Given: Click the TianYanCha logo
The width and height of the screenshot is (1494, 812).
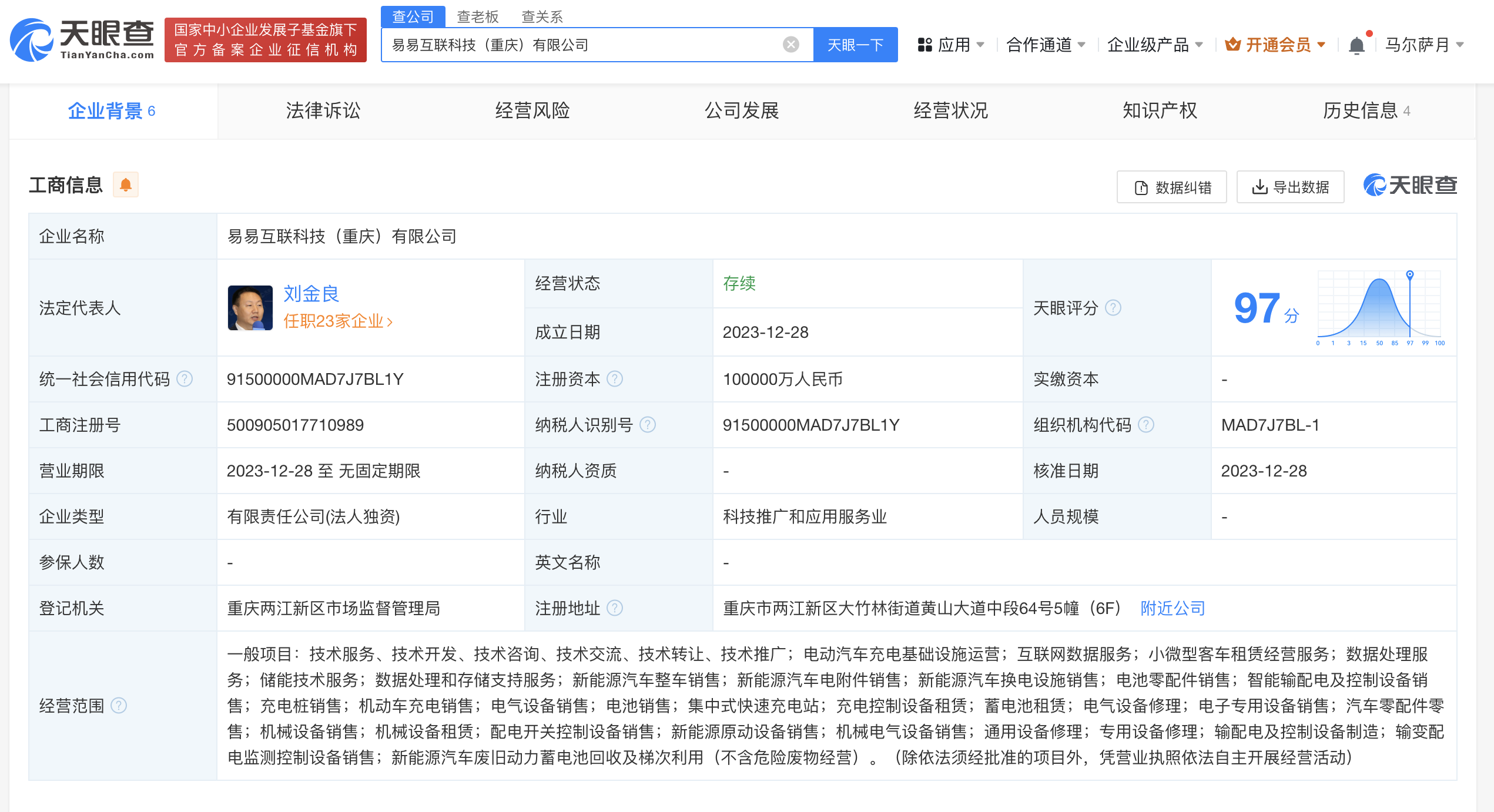Looking at the screenshot, I should click(x=82, y=40).
